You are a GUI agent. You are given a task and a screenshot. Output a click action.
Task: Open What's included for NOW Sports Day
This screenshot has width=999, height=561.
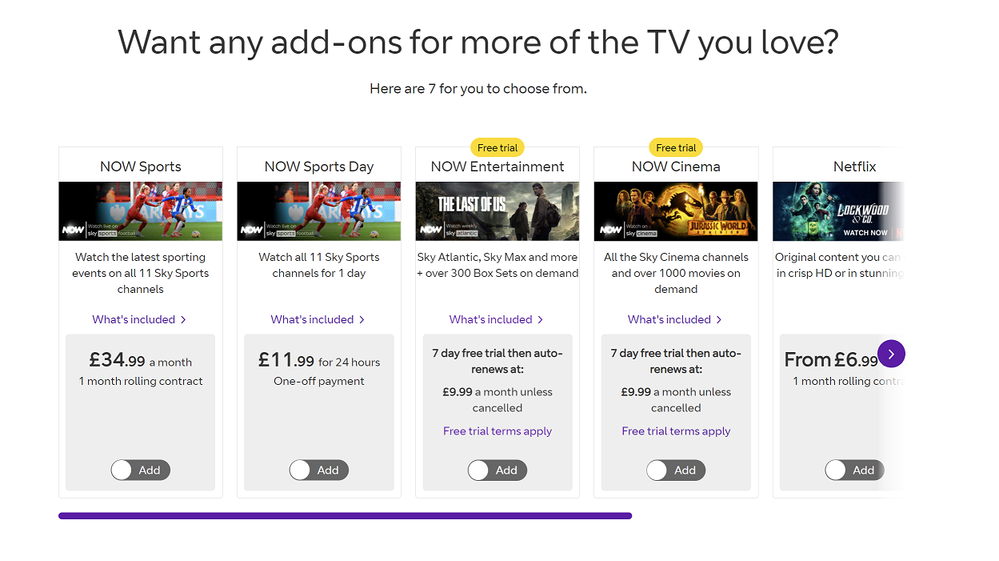click(x=318, y=320)
